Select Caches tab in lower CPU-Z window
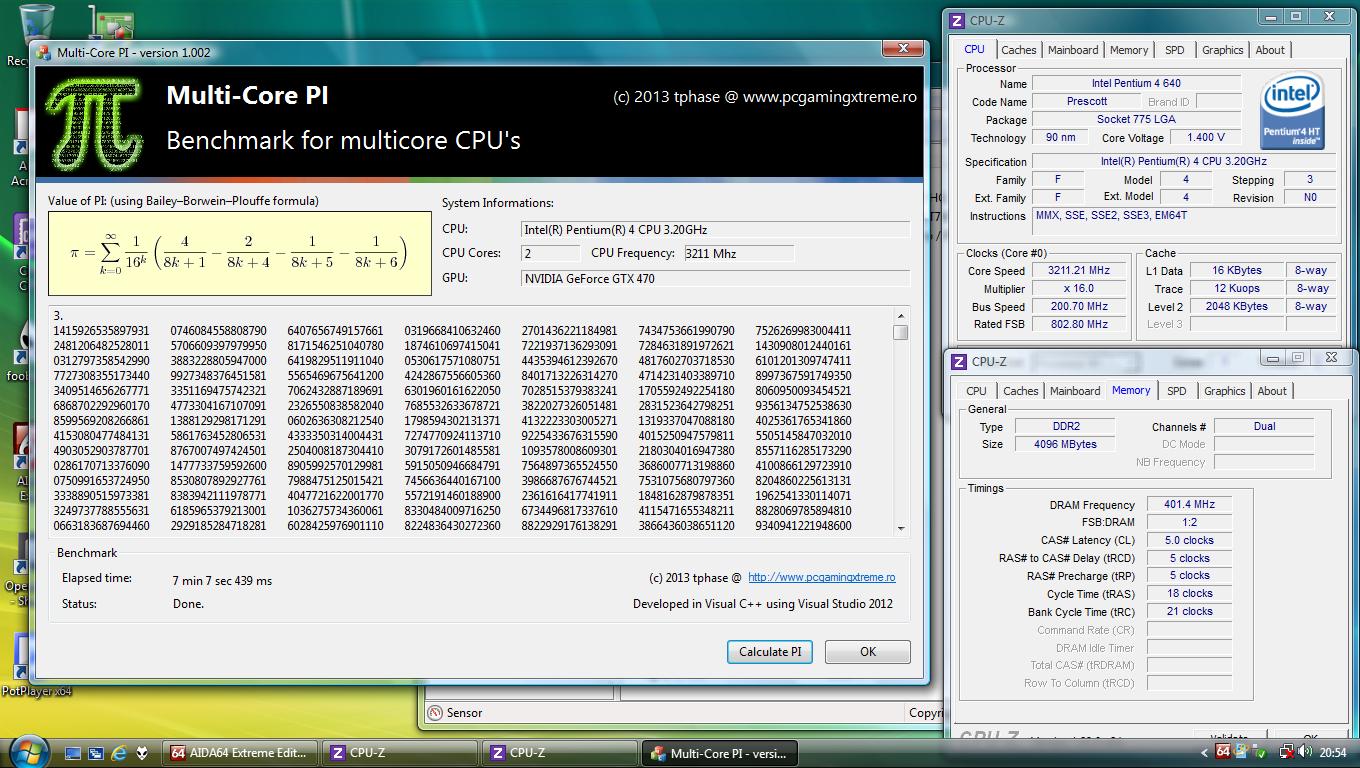Screen dimensions: 1360x768 [x=1021, y=391]
